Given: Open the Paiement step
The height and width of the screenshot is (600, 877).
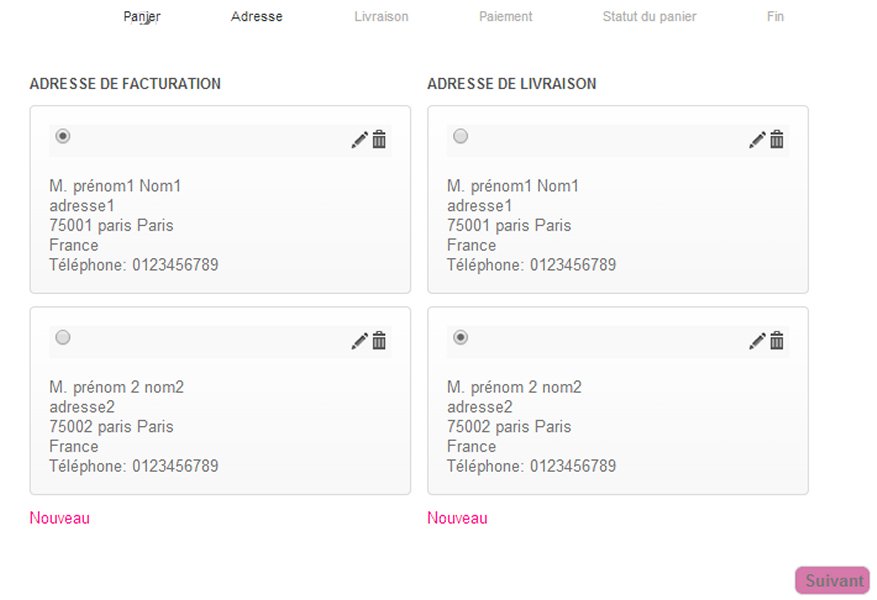Looking at the screenshot, I should tap(506, 17).
